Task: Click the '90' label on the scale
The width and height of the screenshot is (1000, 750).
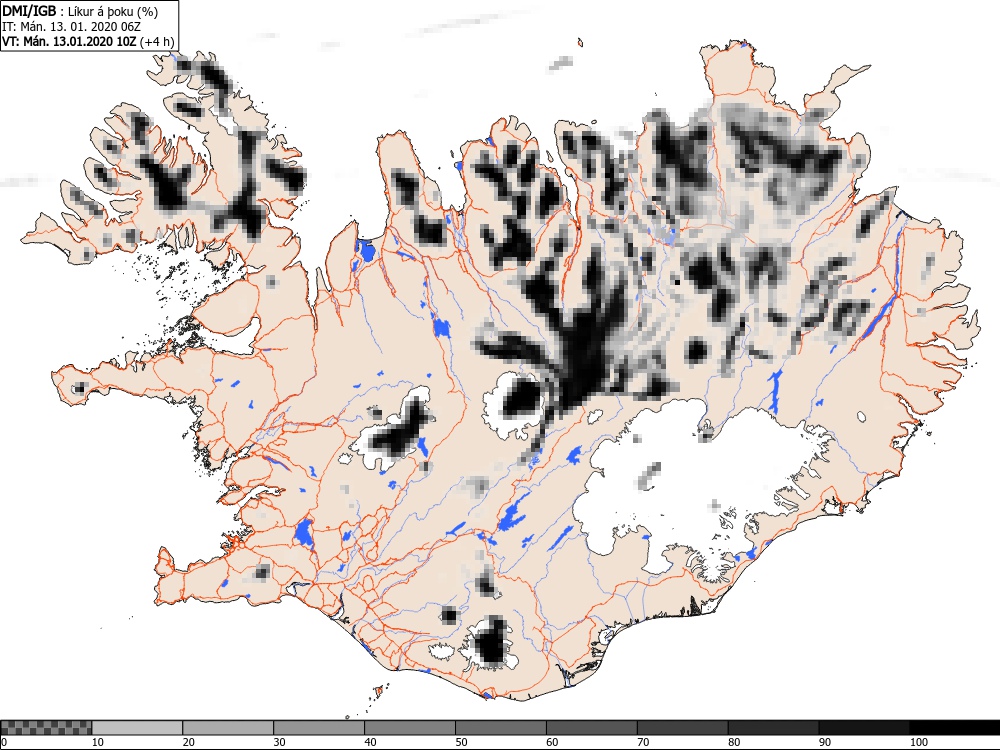Action: 825,742
